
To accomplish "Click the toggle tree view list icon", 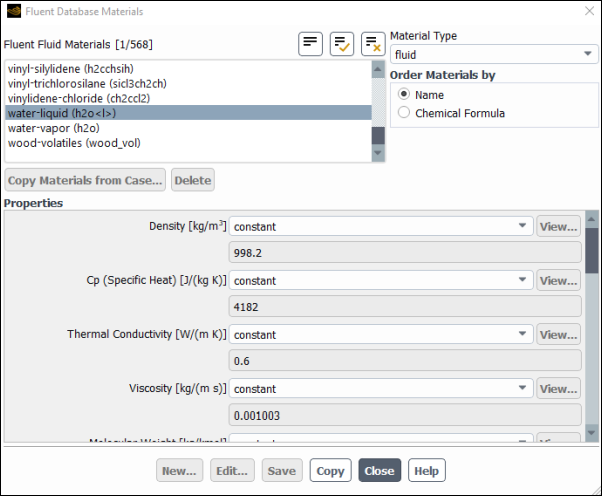I will pyautogui.click(x=310, y=44).
